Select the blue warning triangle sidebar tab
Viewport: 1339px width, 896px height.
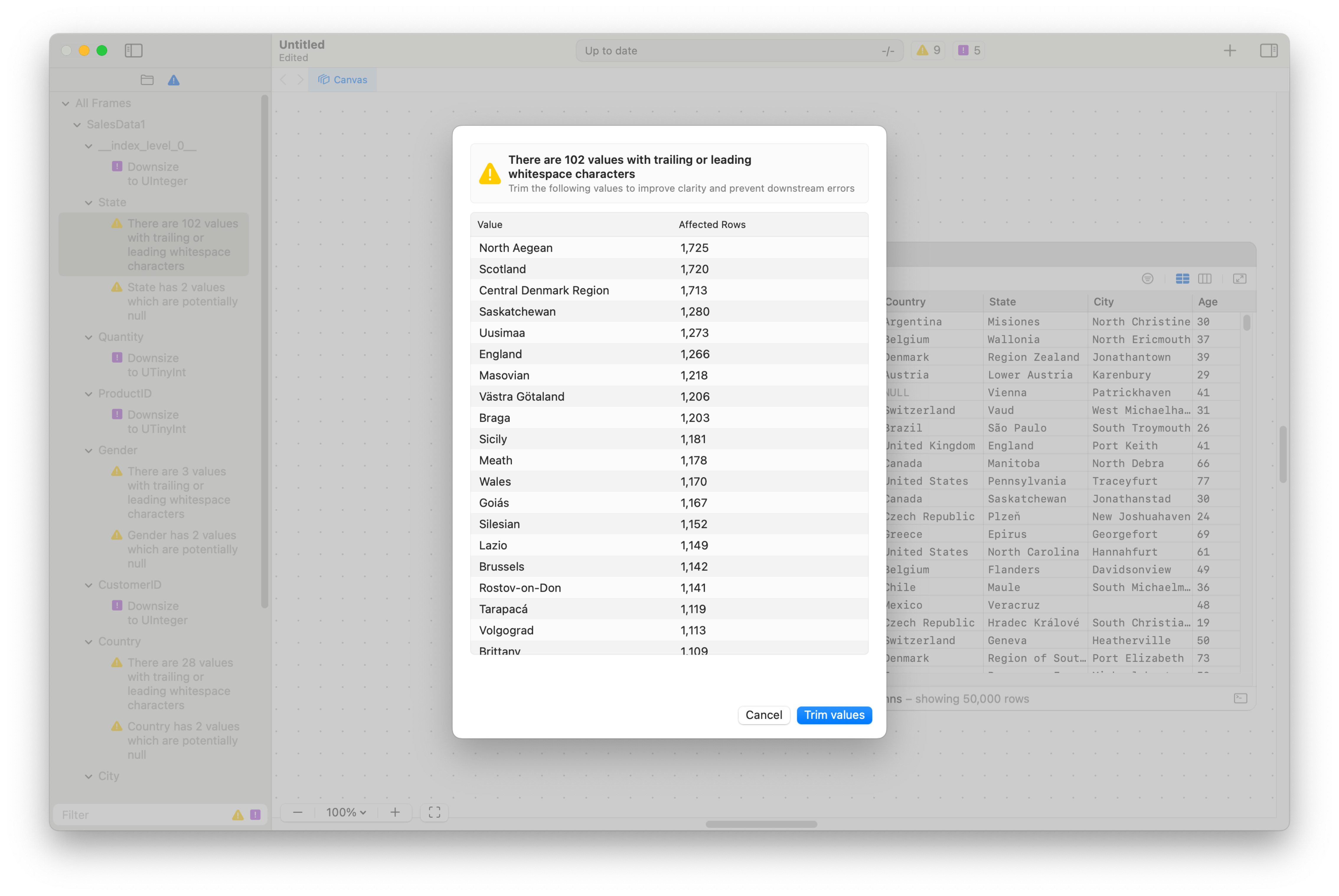pos(174,80)
